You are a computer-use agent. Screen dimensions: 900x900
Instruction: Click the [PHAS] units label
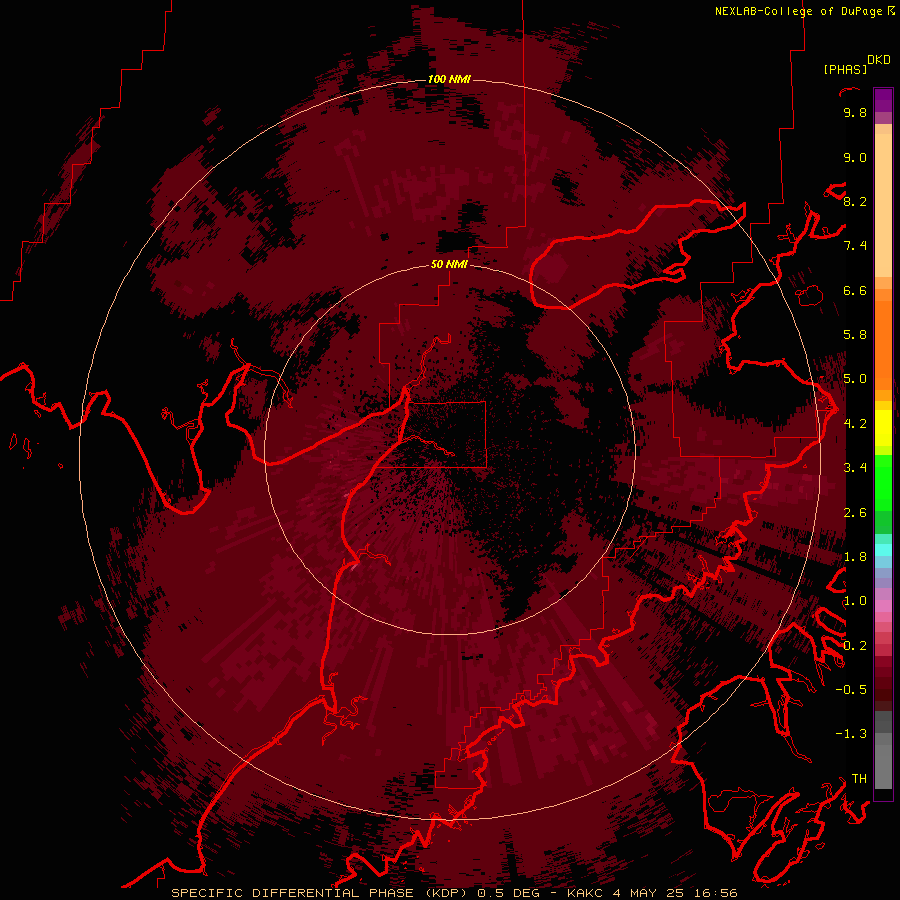(845, 70)
